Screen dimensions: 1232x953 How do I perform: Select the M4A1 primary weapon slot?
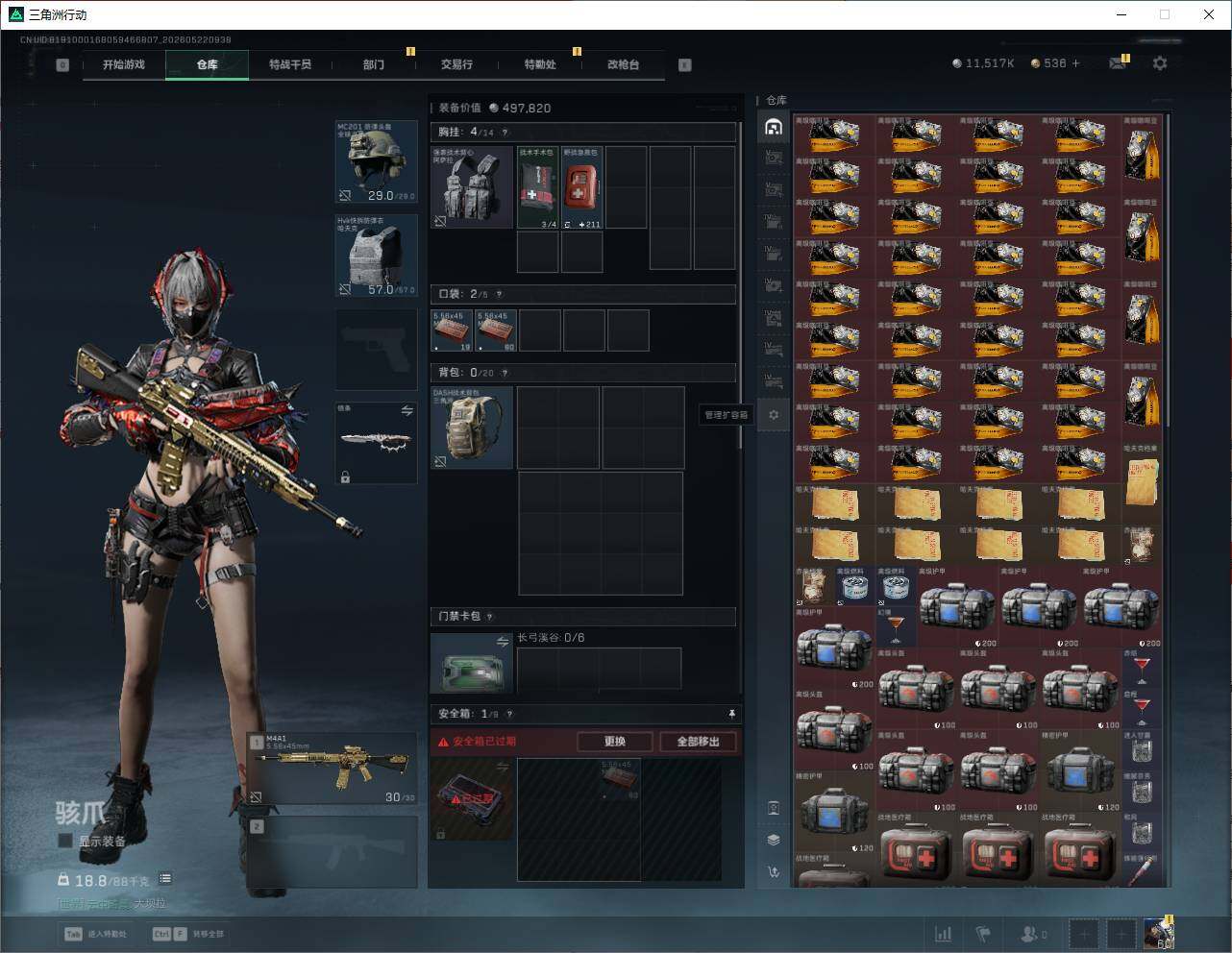pyautogui.click(x=333, y=769)
